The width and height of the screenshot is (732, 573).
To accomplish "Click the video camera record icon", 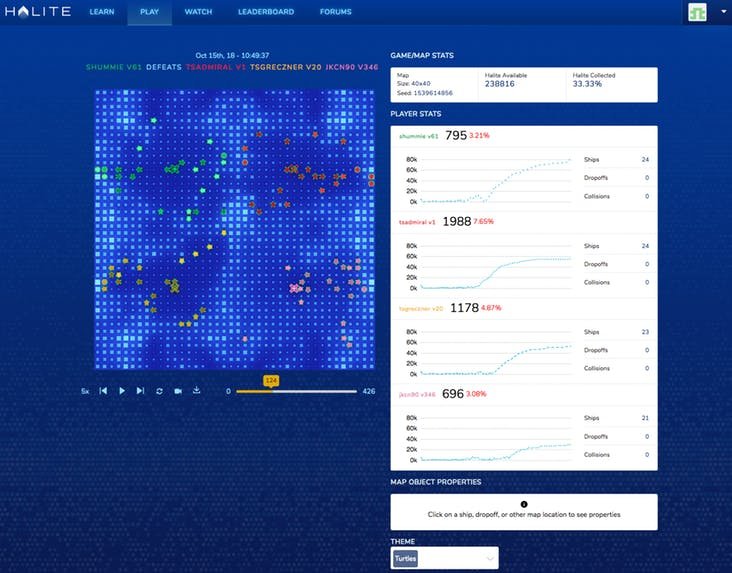I will (178, 391).
